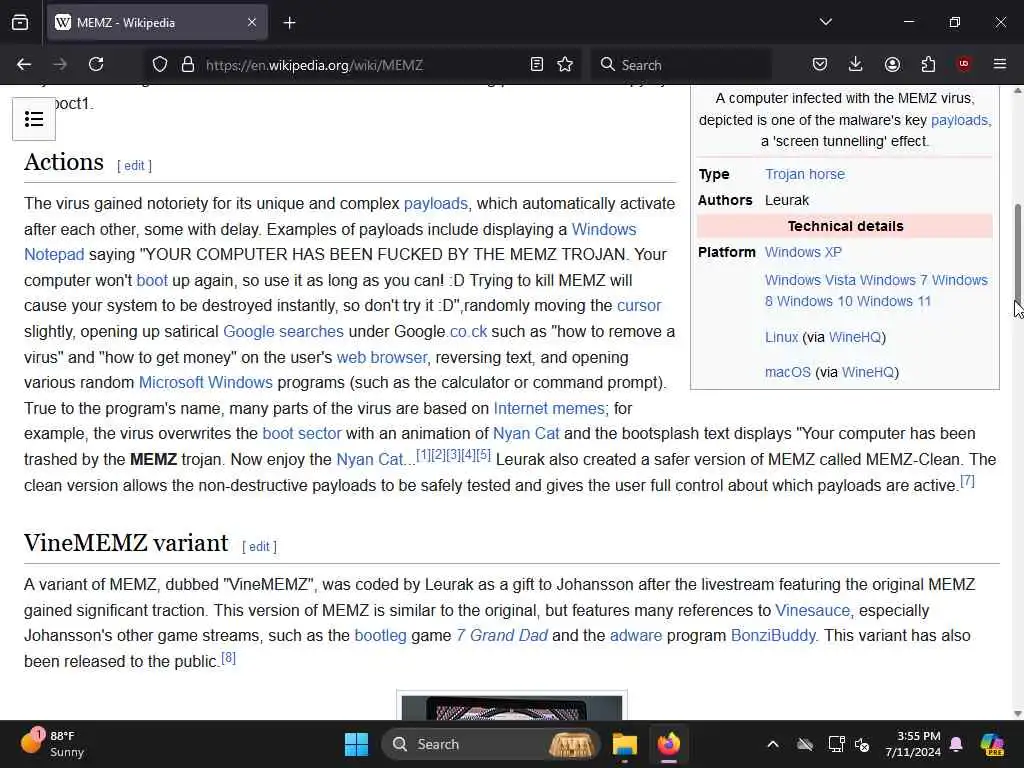Screen dimensions: 1024x768
Task: Reload the current Wikipedia page
Action: point(96,64)
